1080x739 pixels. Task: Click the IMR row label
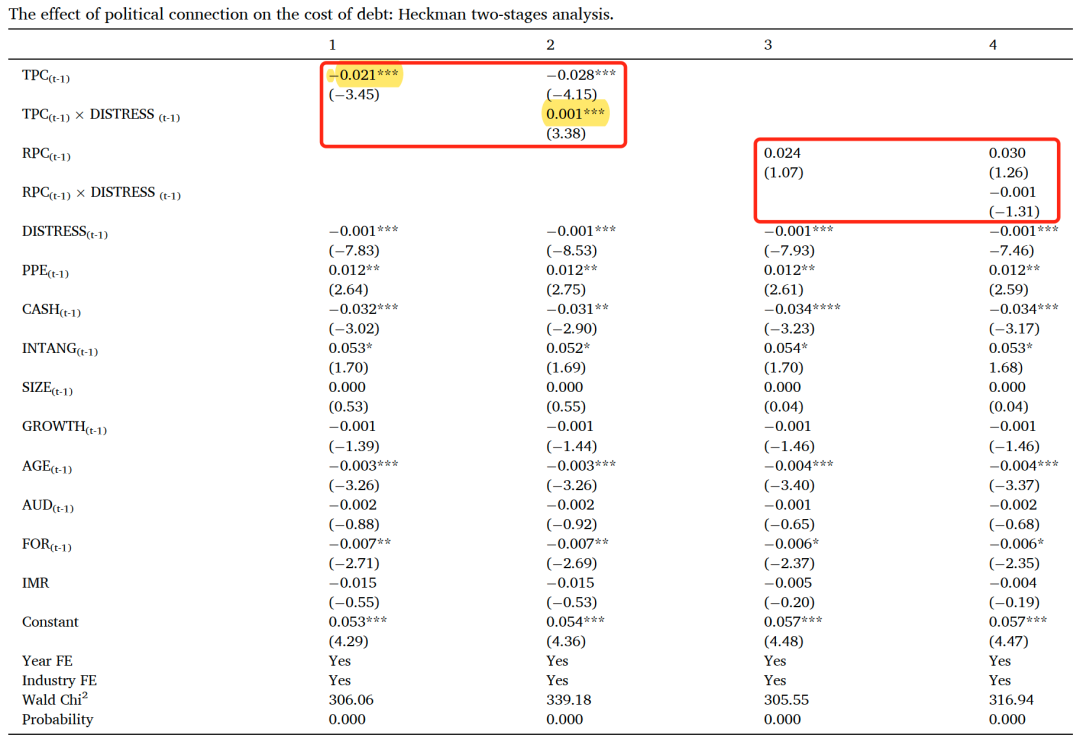pyautogui.click(x=35, y=583)
